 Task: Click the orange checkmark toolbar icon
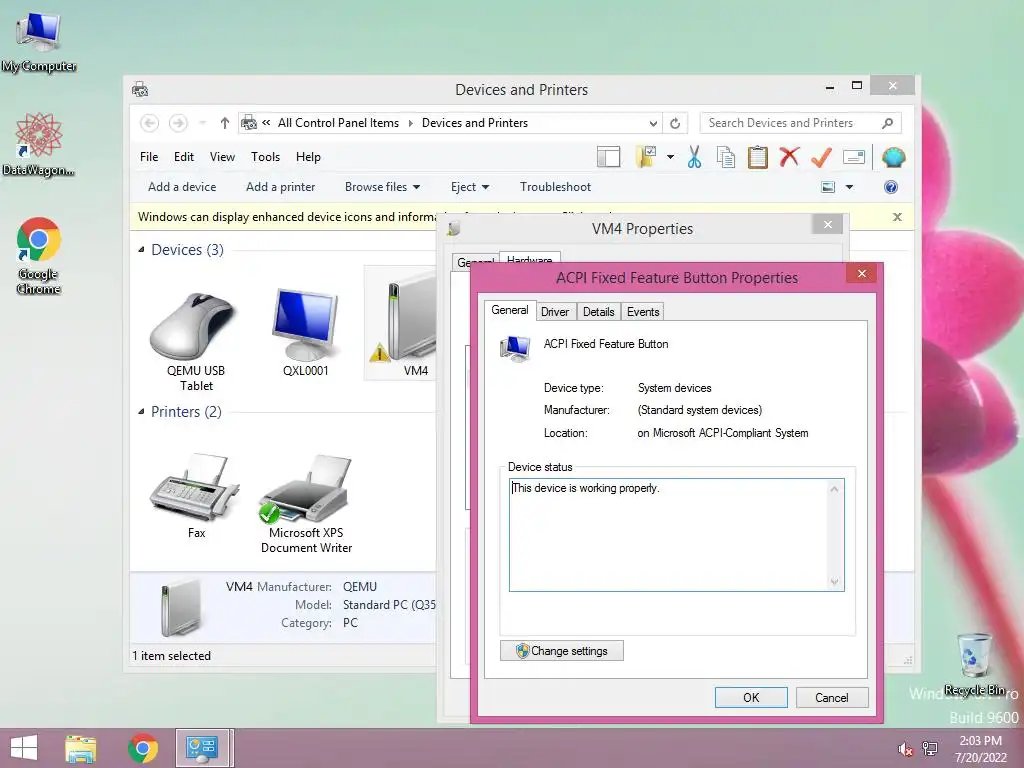pyautogui.click(x=821, y=157)
